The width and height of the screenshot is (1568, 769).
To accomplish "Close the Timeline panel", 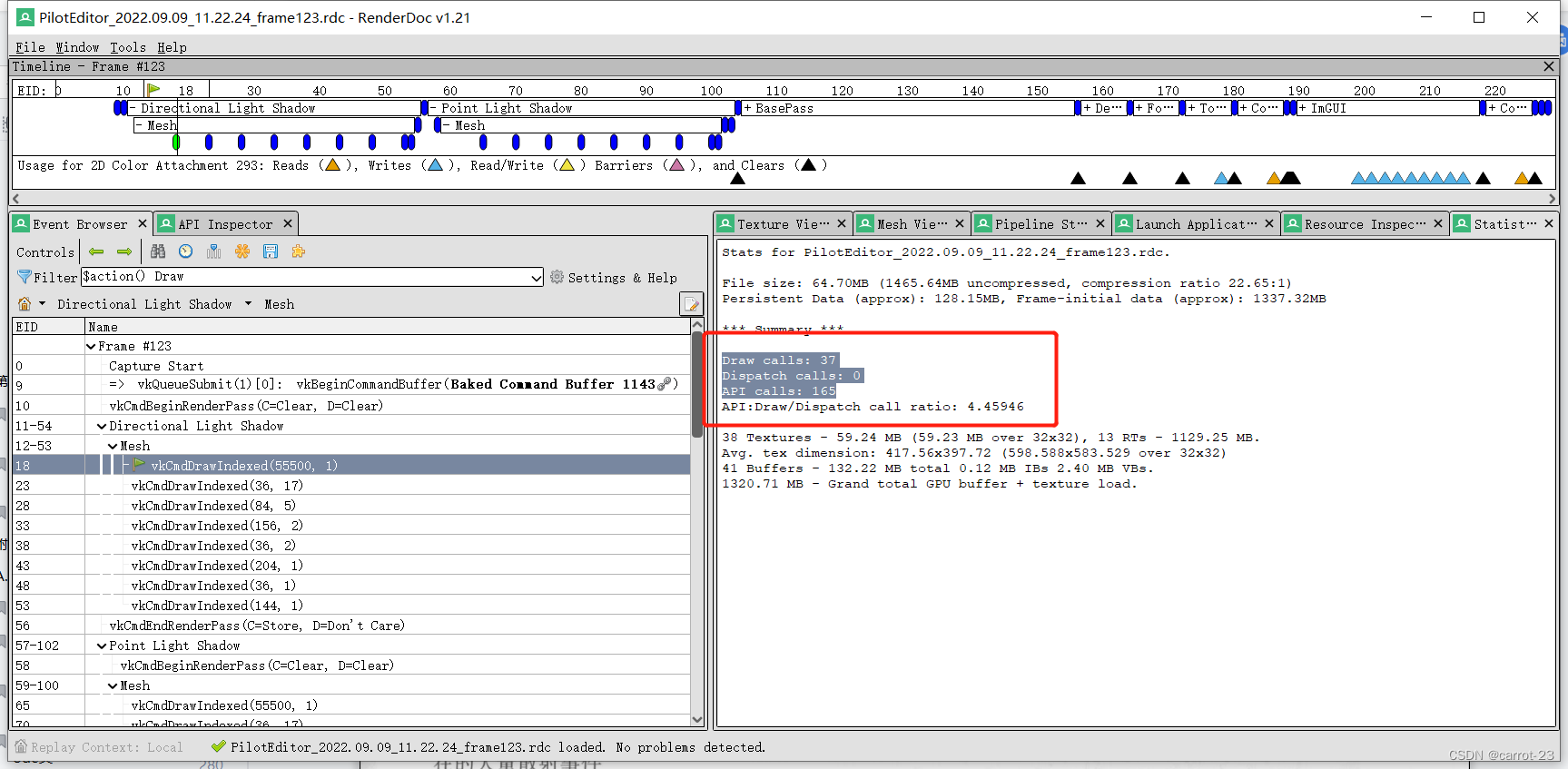I will [x=1549, y=66].
